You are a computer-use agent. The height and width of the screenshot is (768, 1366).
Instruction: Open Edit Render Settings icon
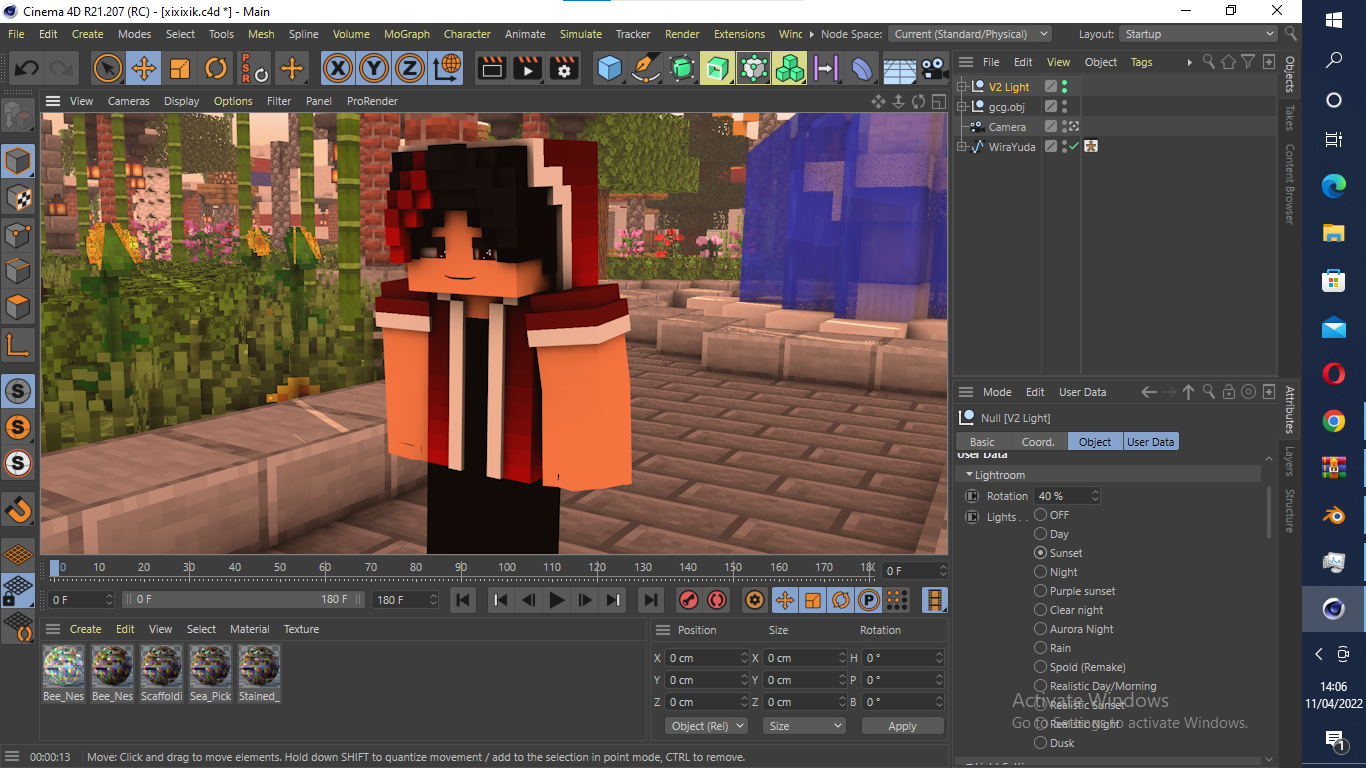point(564,68)
